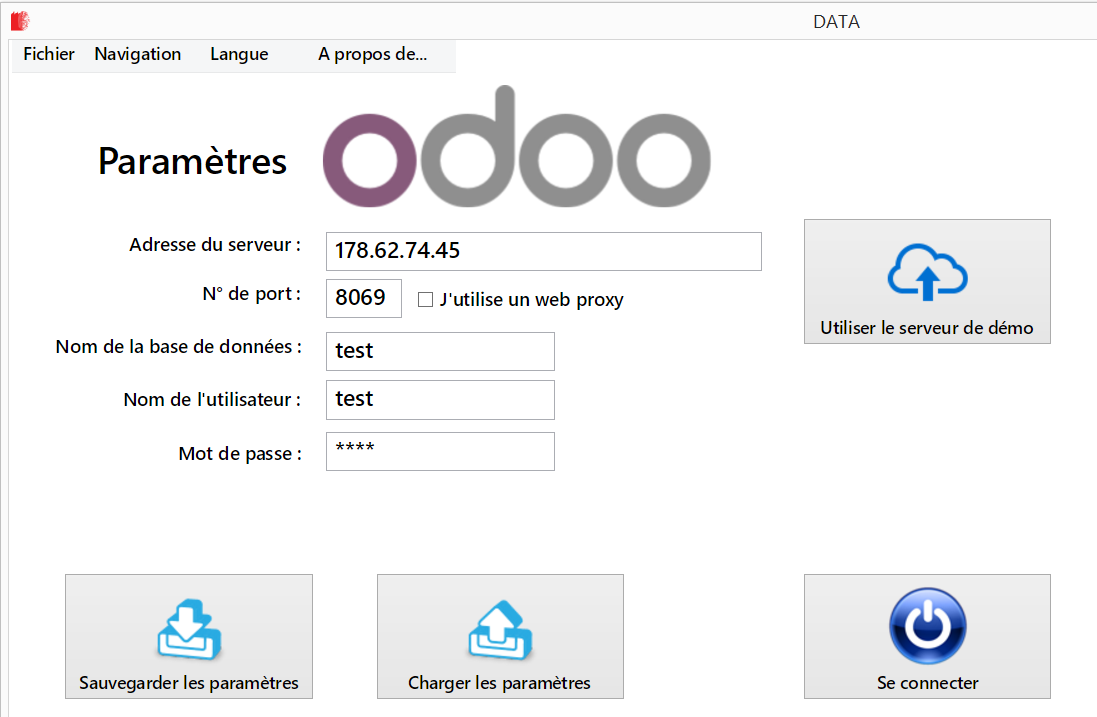Open the Fichier menu
This screenshot has width=1097, height=717.
[48, 55]
